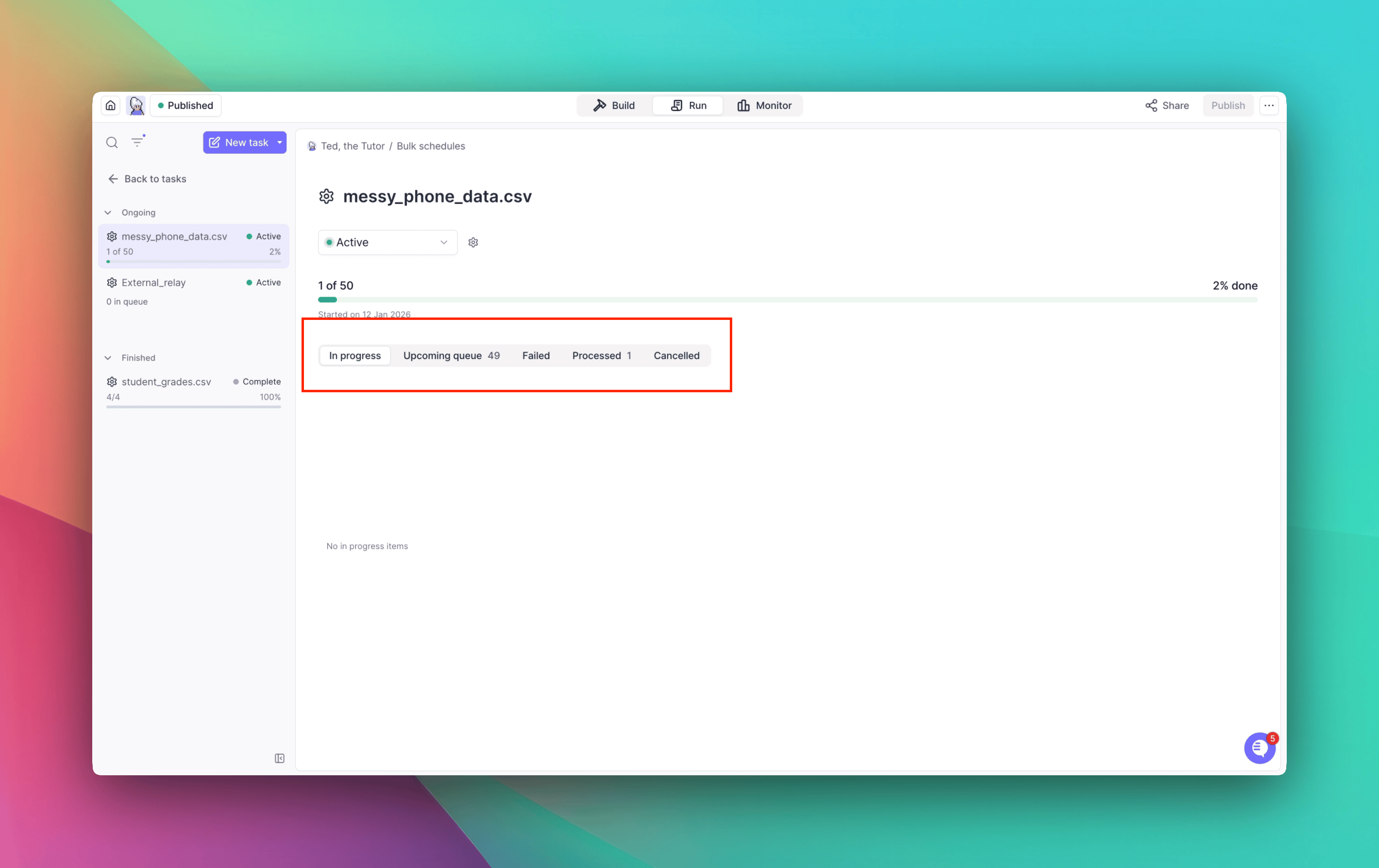Open the chat support bubble
The width and height of the screenshot is (1379, 868).
tap(1260, 748)
